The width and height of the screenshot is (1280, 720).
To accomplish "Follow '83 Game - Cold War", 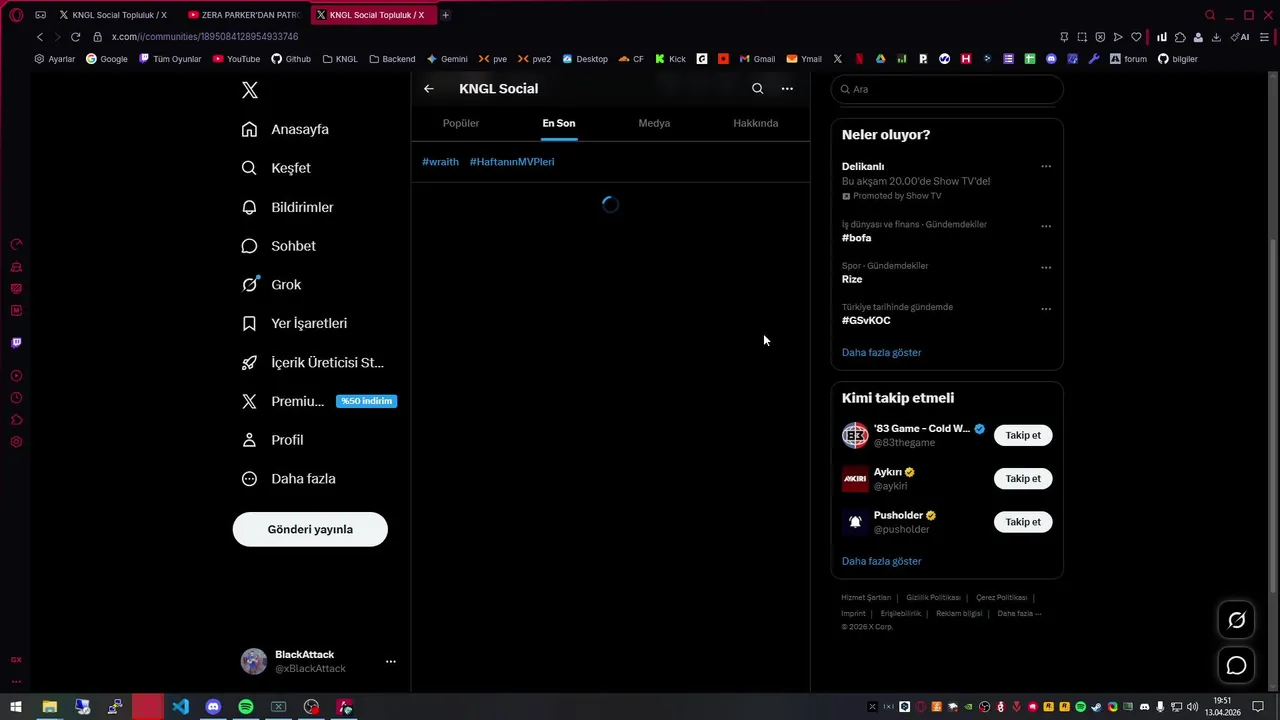I will pyautogui.click(x=1023, y=436).
